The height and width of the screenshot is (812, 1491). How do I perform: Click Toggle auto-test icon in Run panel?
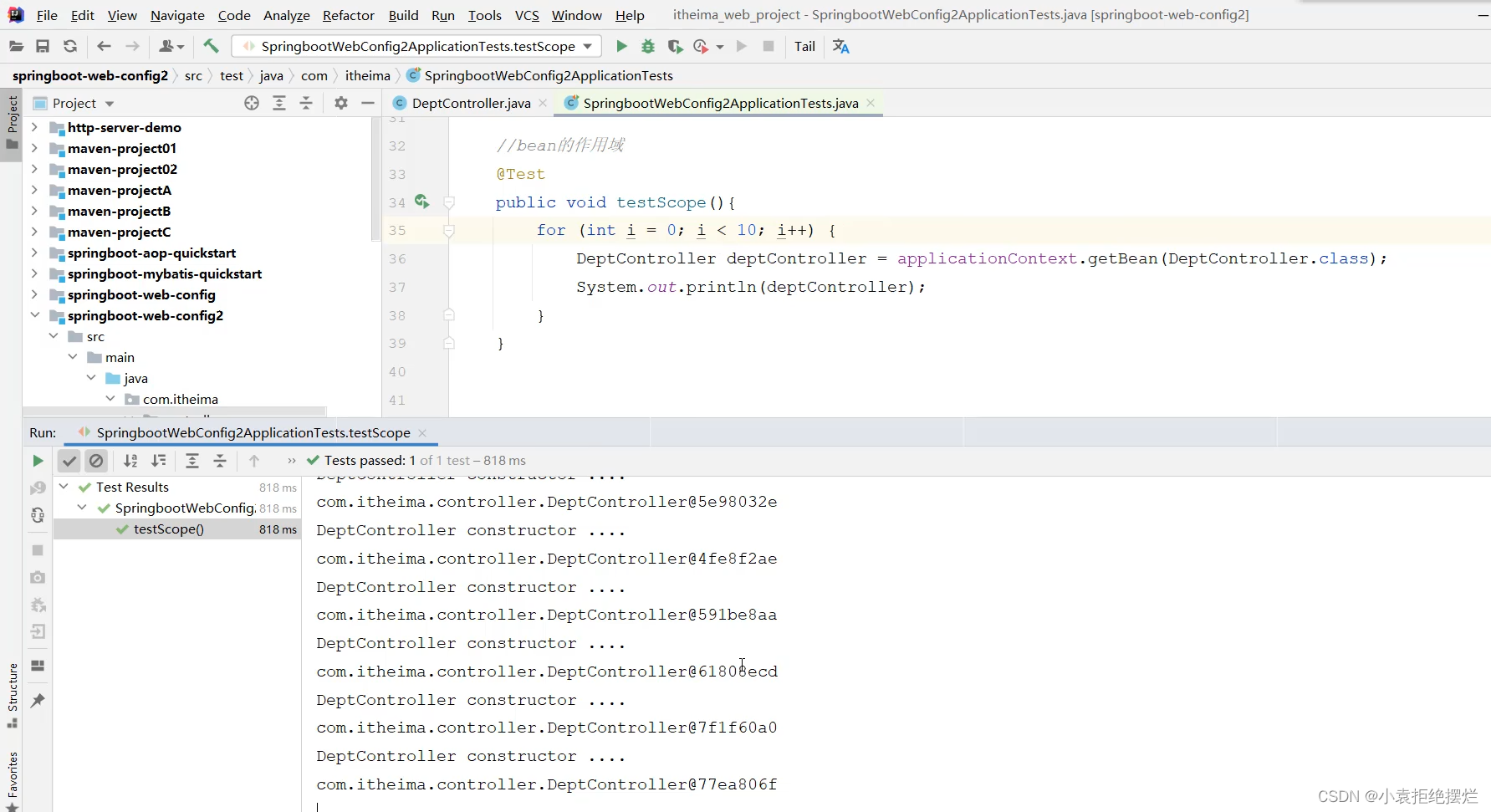(x=38, y=515)
